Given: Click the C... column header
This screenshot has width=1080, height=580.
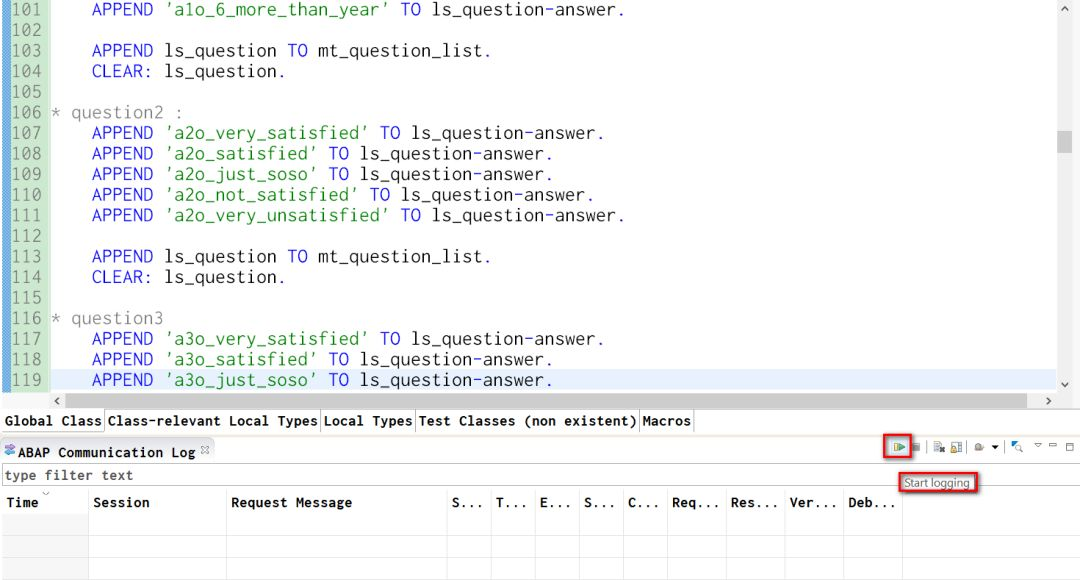Looking at the screenshot, I should pos(645,502).
